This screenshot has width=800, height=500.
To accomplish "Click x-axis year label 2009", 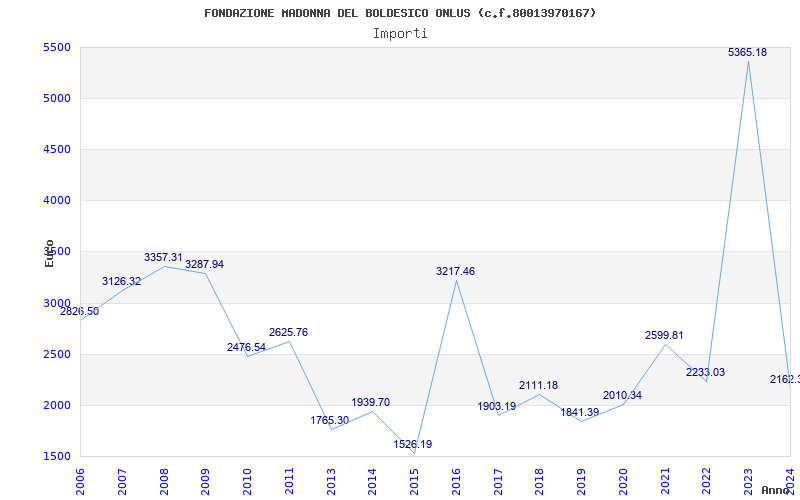I will coord(206,481).
